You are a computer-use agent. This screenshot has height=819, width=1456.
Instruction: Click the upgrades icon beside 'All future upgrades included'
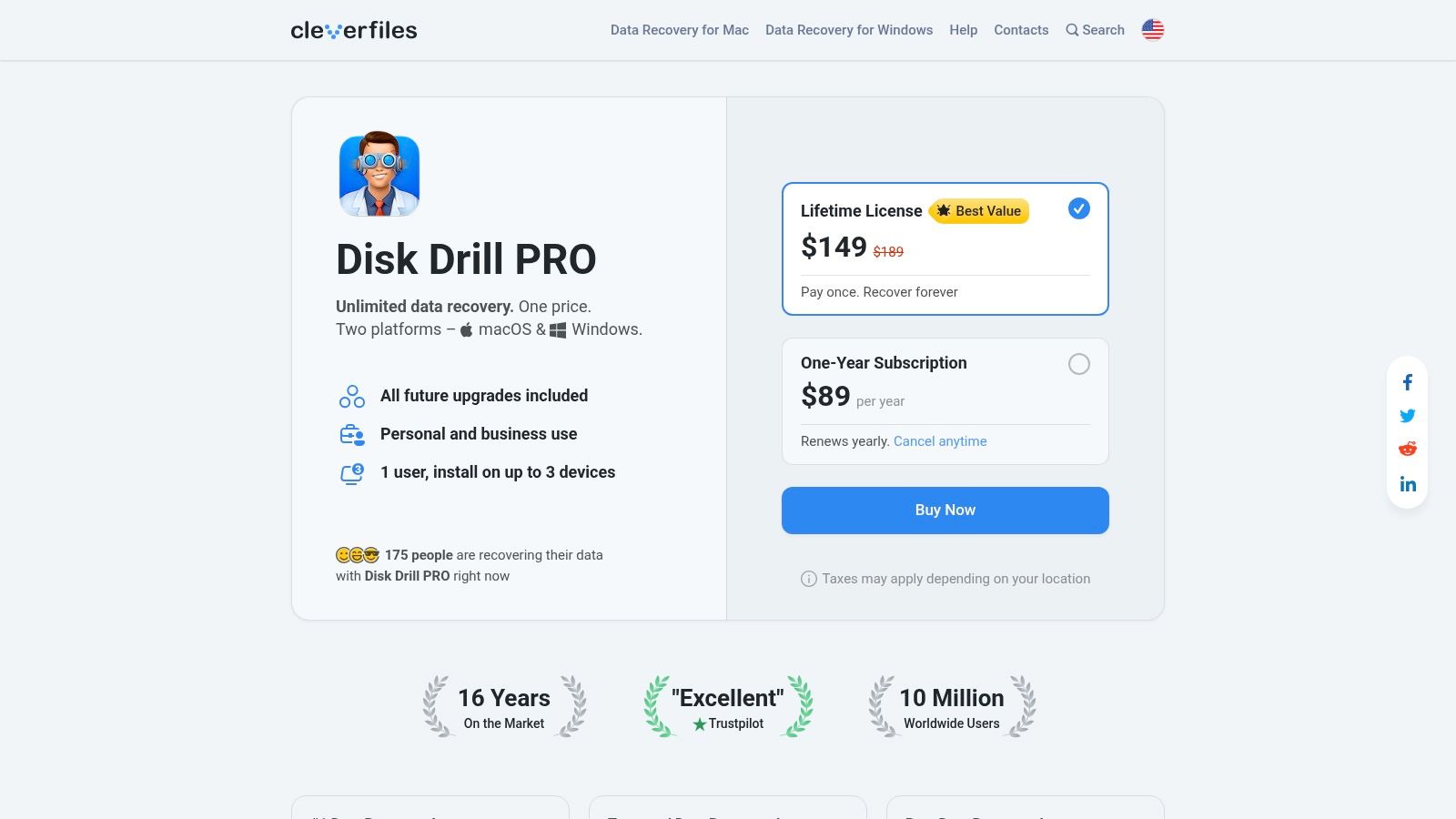tap(352, 396)
